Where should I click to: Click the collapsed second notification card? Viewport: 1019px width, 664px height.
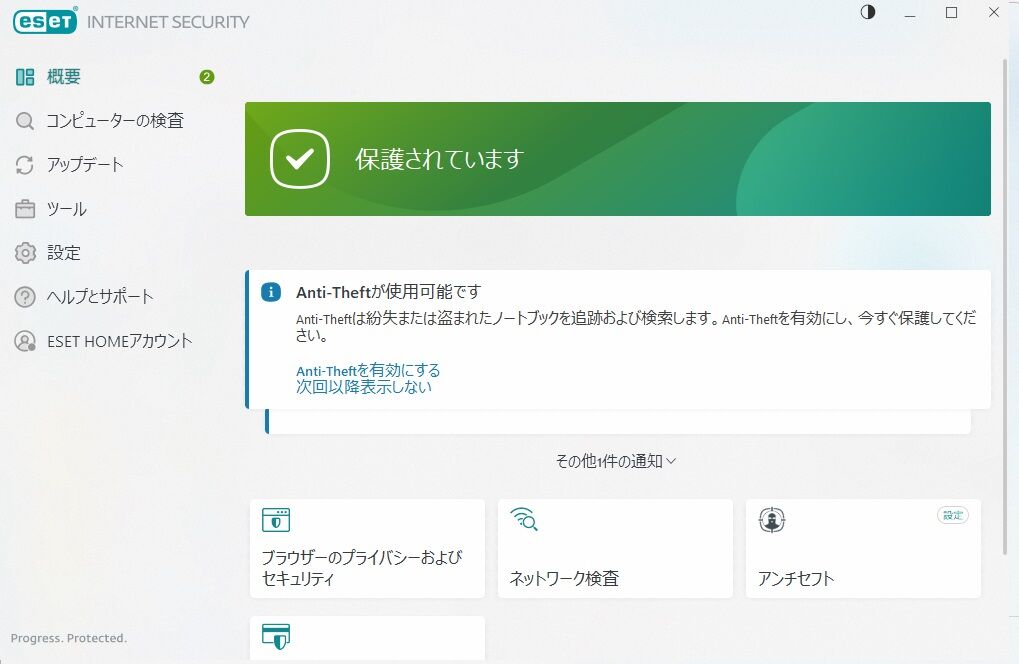click(x=618, y=422)
